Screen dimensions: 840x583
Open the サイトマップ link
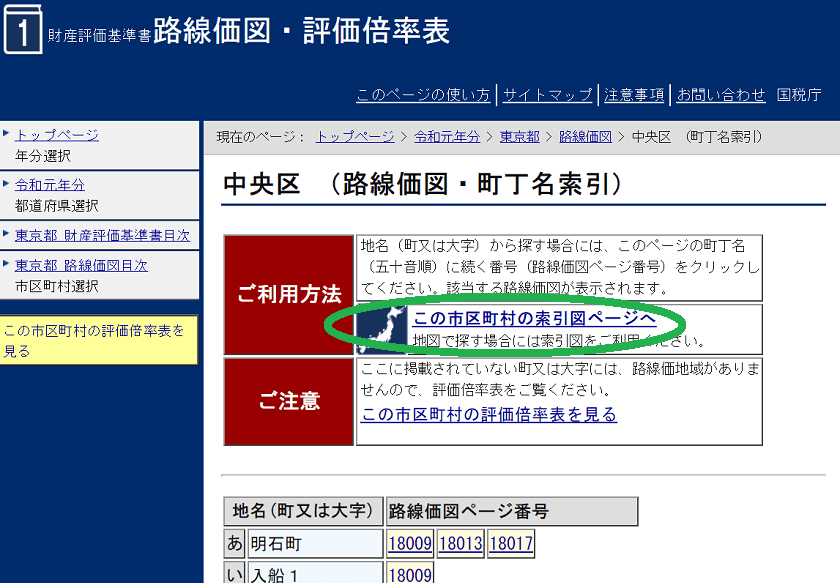[547, 95]
